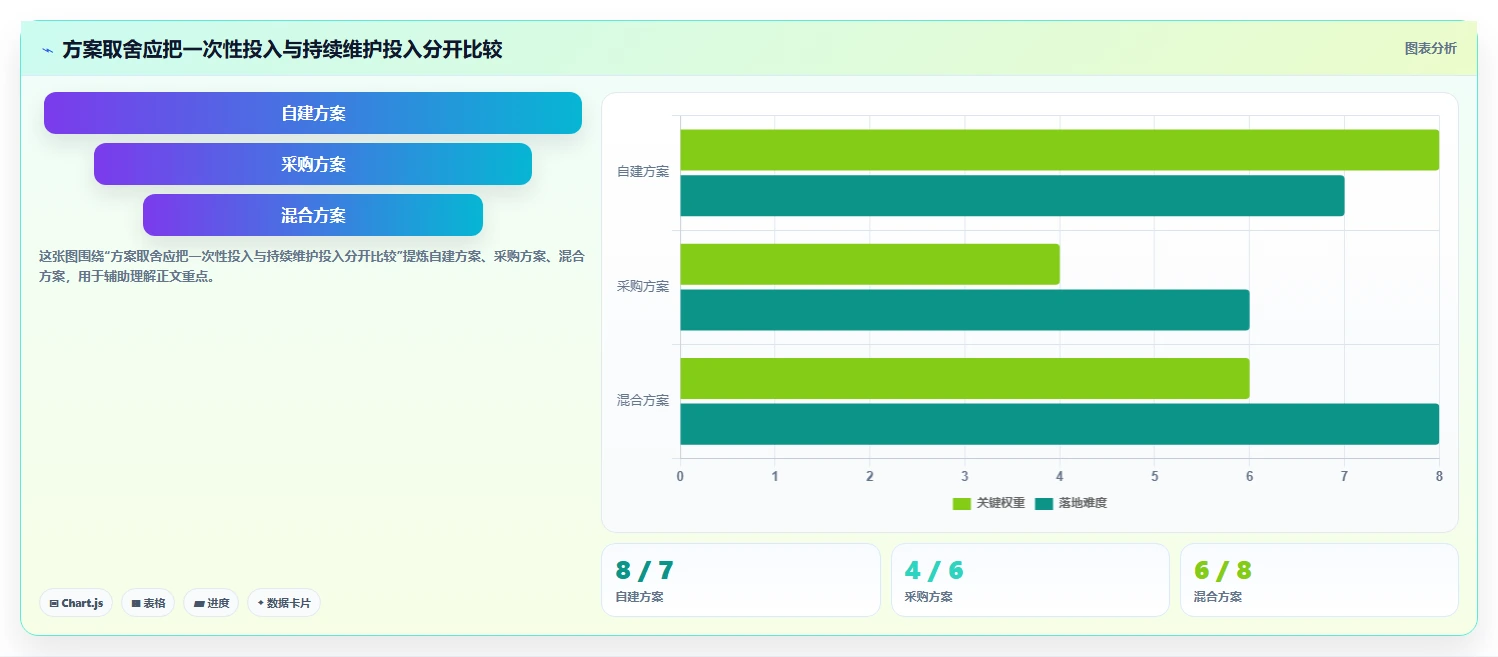
Task: Click the 采购方案 teal 落地难度 bar
Action: tap(965, 310)
